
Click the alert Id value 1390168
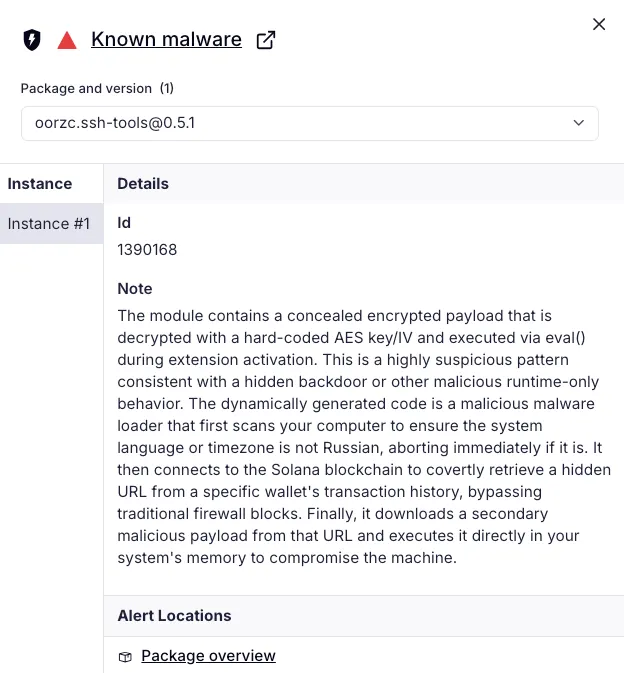click(x=147, y=250)
